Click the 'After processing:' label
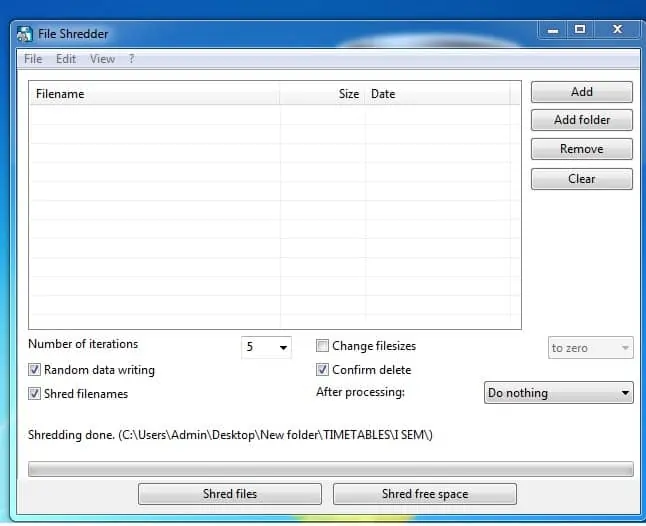 click(x=360, y=392)
